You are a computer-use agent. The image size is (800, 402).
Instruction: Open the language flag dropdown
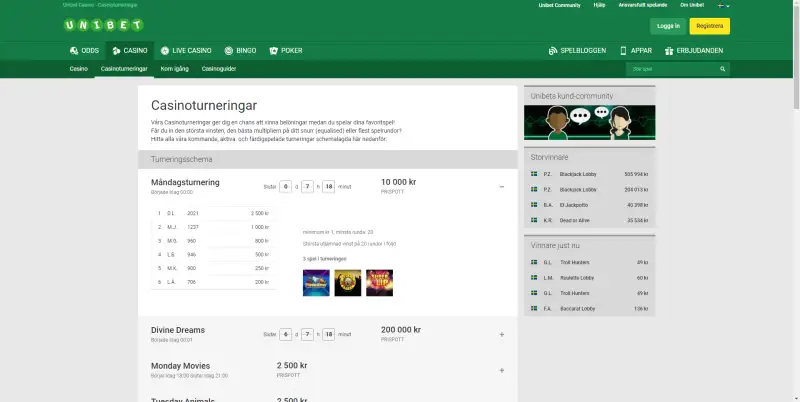coord(723,6)
